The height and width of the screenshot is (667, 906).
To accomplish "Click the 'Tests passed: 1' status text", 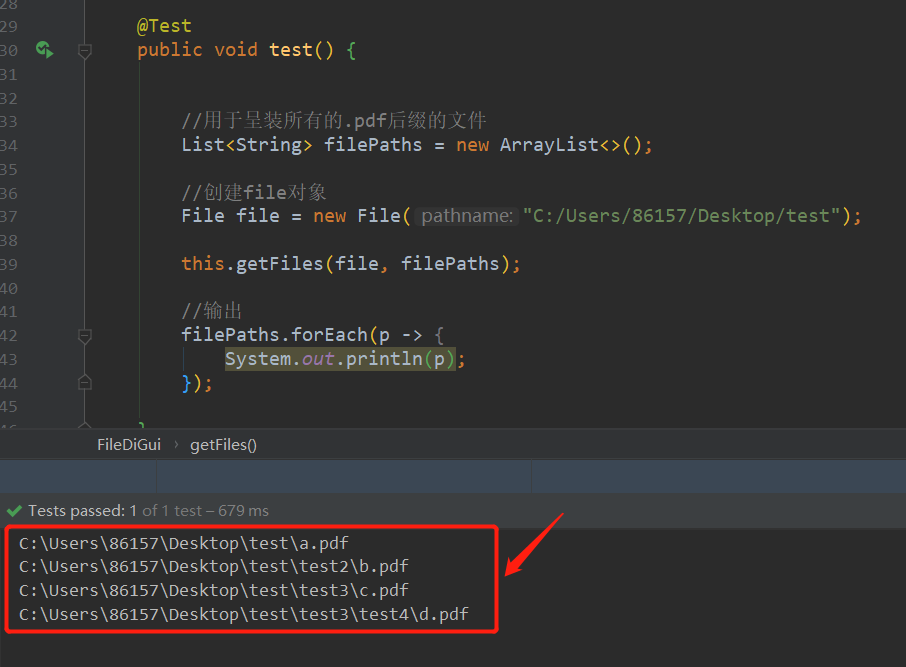I will [83, 511].
